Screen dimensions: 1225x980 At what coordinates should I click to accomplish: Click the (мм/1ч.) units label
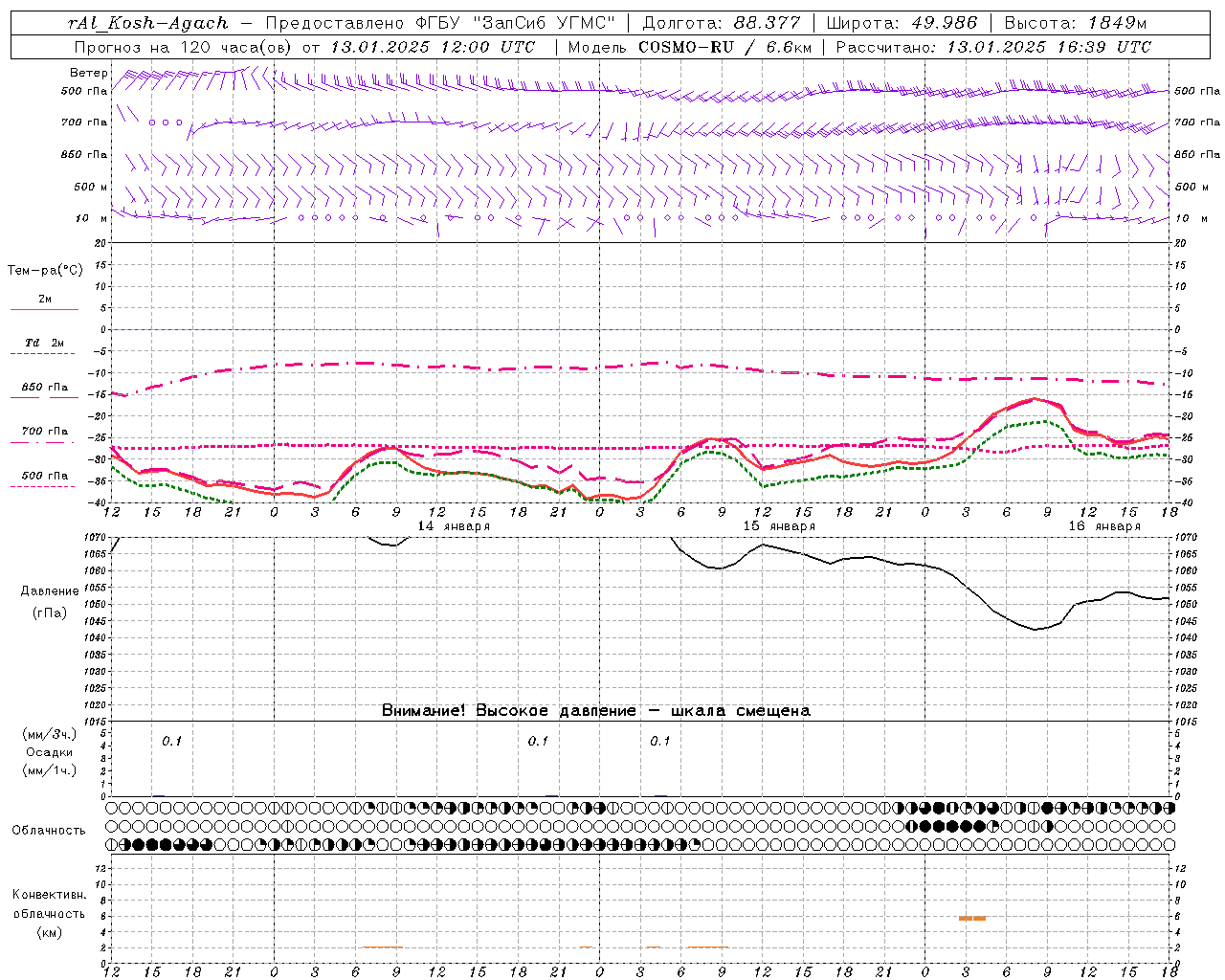(49, 770)
